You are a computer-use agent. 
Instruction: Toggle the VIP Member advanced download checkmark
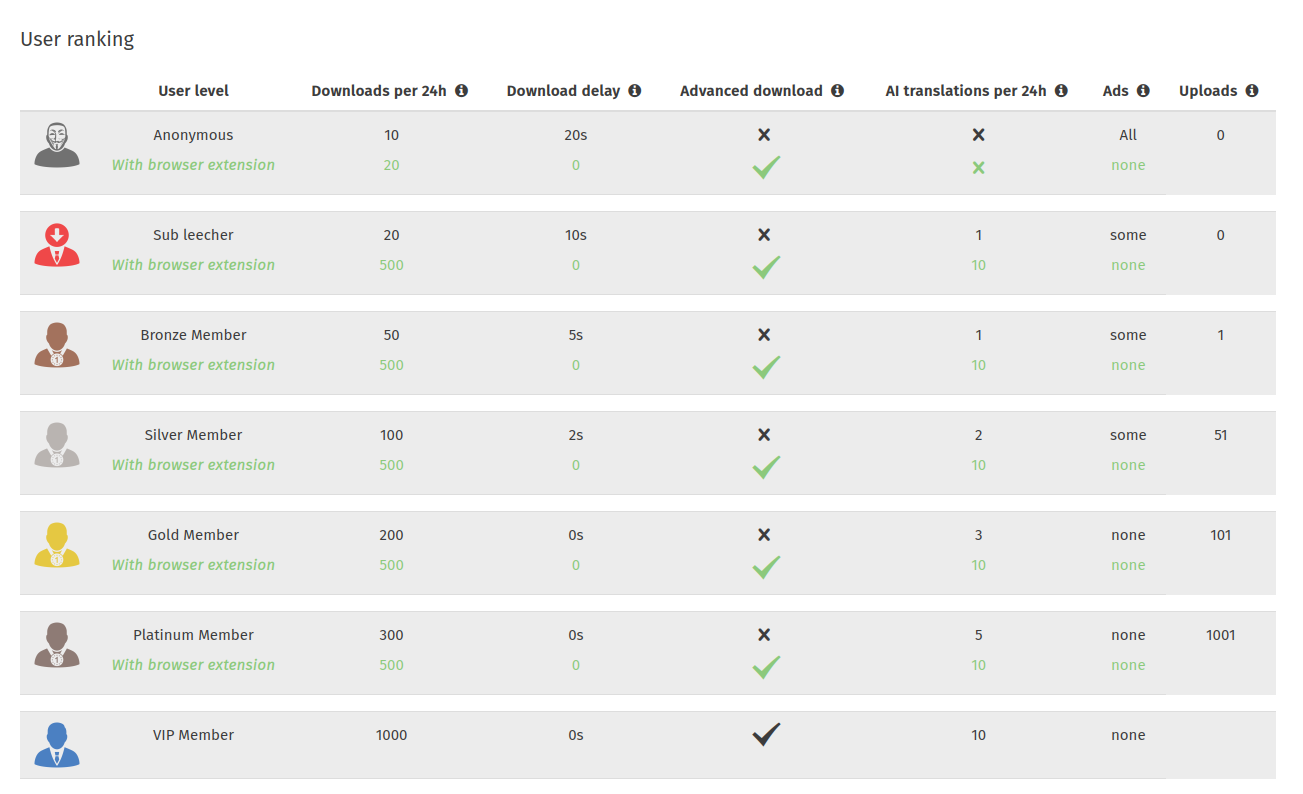pos(765,733)
